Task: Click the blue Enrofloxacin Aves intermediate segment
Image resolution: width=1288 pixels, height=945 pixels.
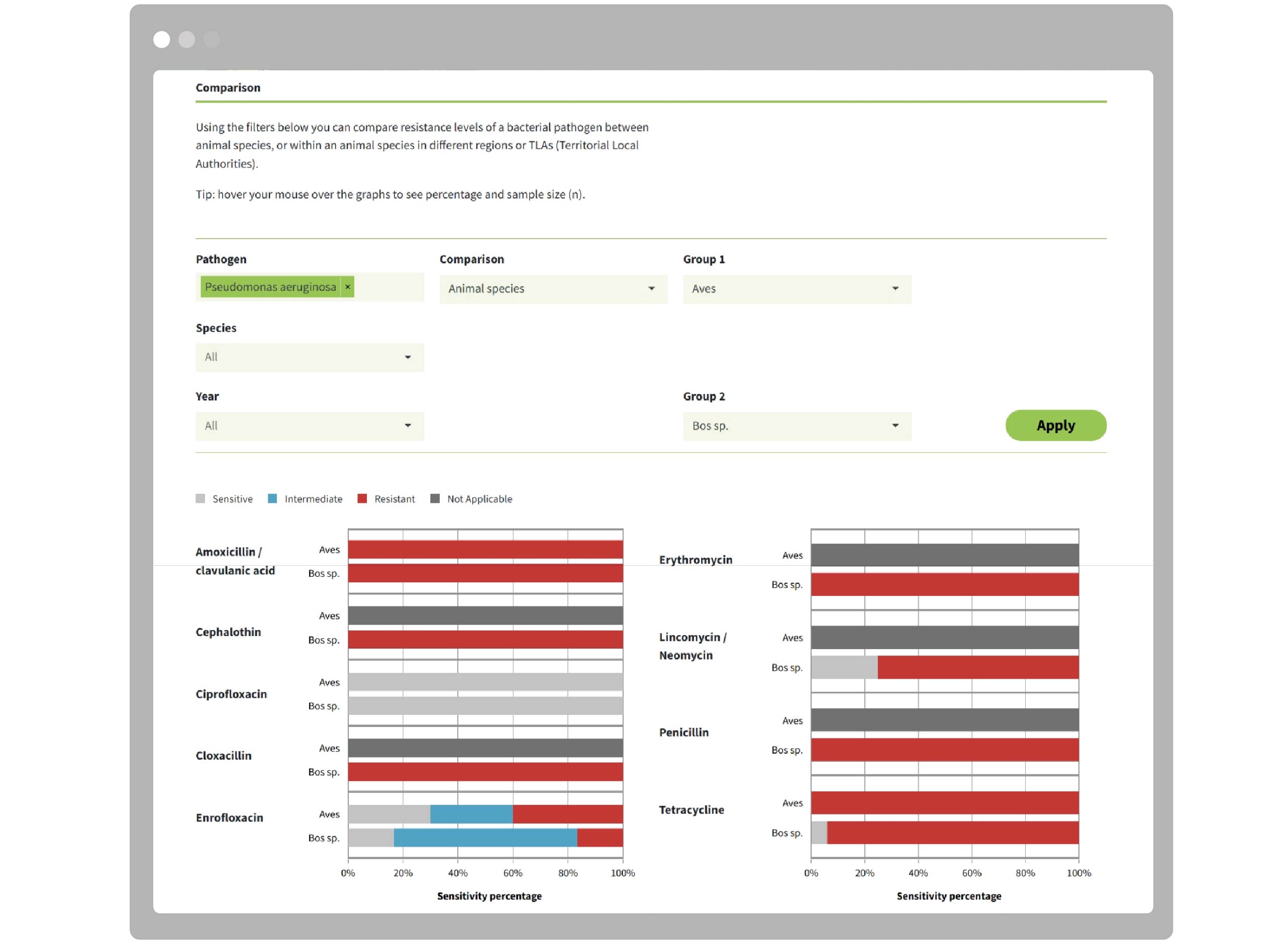Action: tap(471, 814)
